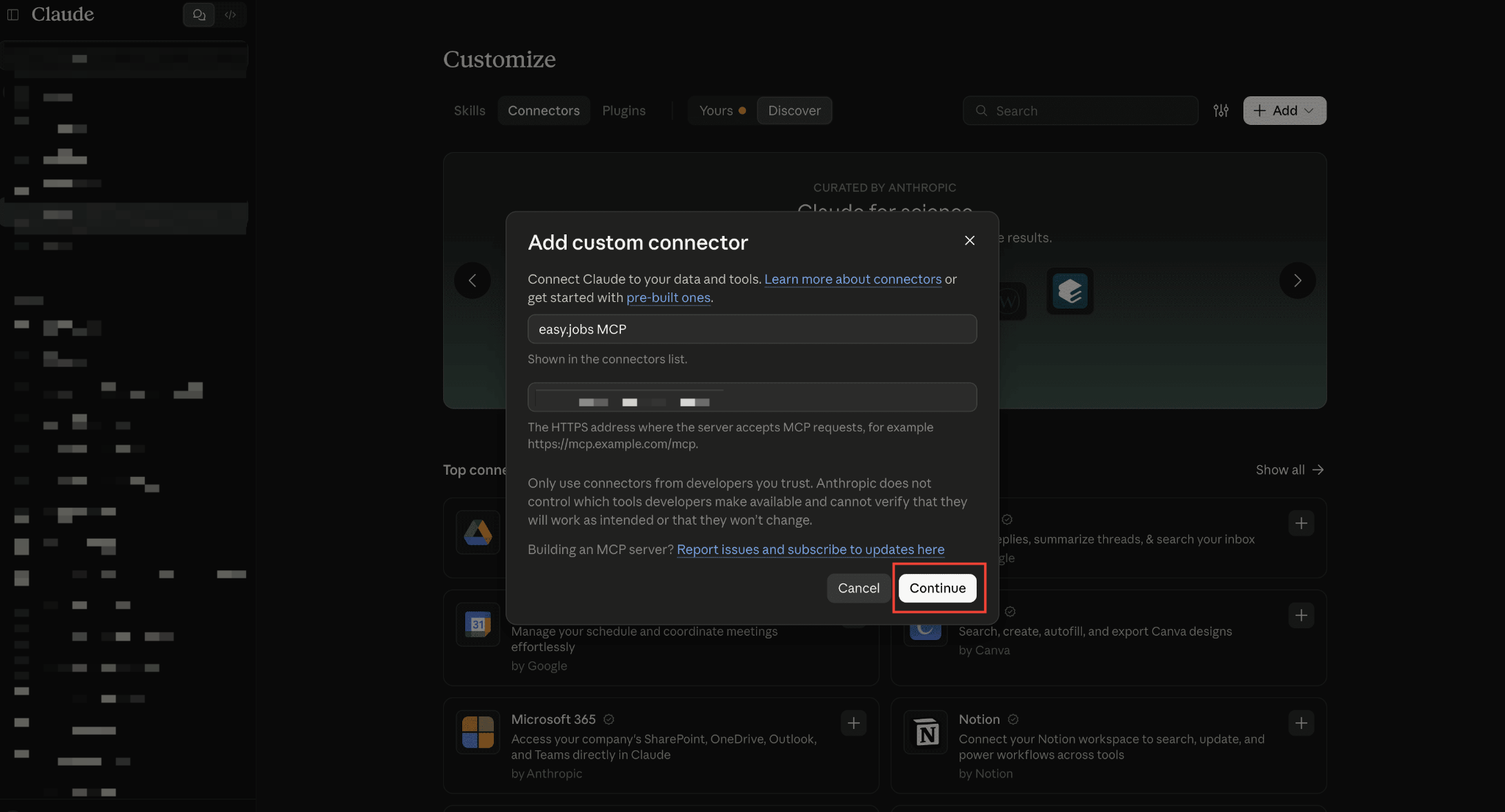
Task: Cancel the custom connector dialog
Action: (x=858, y=588)
